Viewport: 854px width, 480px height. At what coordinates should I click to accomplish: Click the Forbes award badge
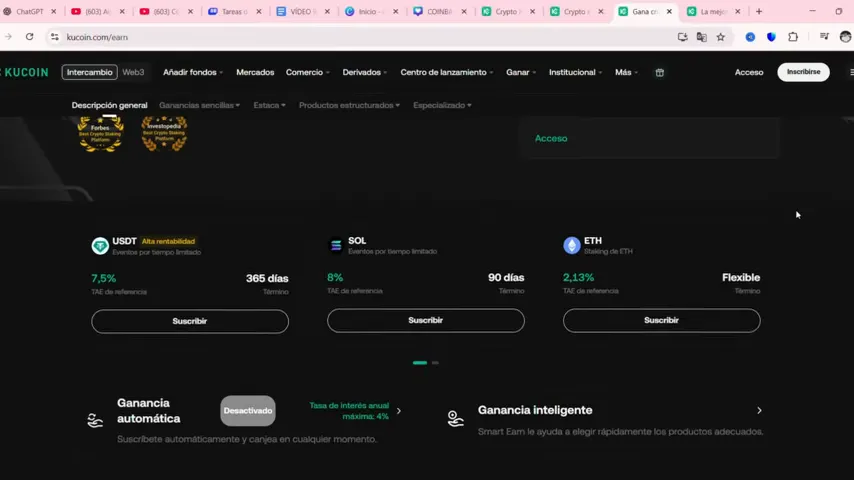(100, 133)
